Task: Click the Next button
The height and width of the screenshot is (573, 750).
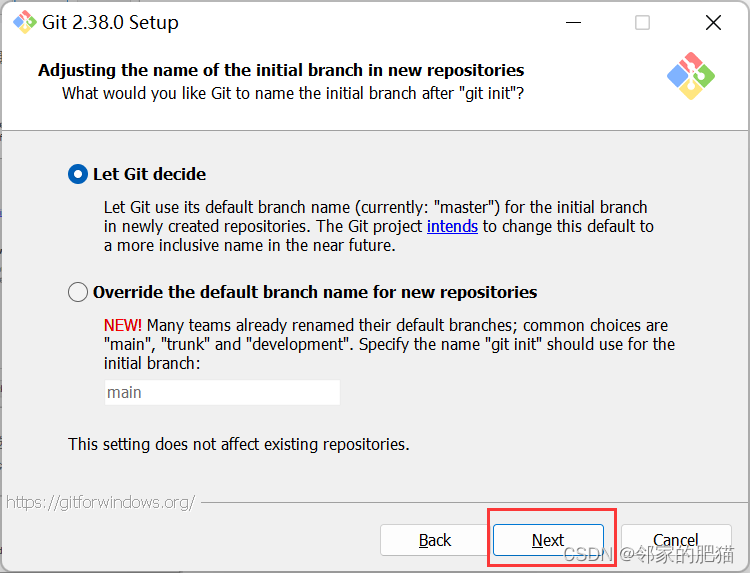Action: point(548,540)
